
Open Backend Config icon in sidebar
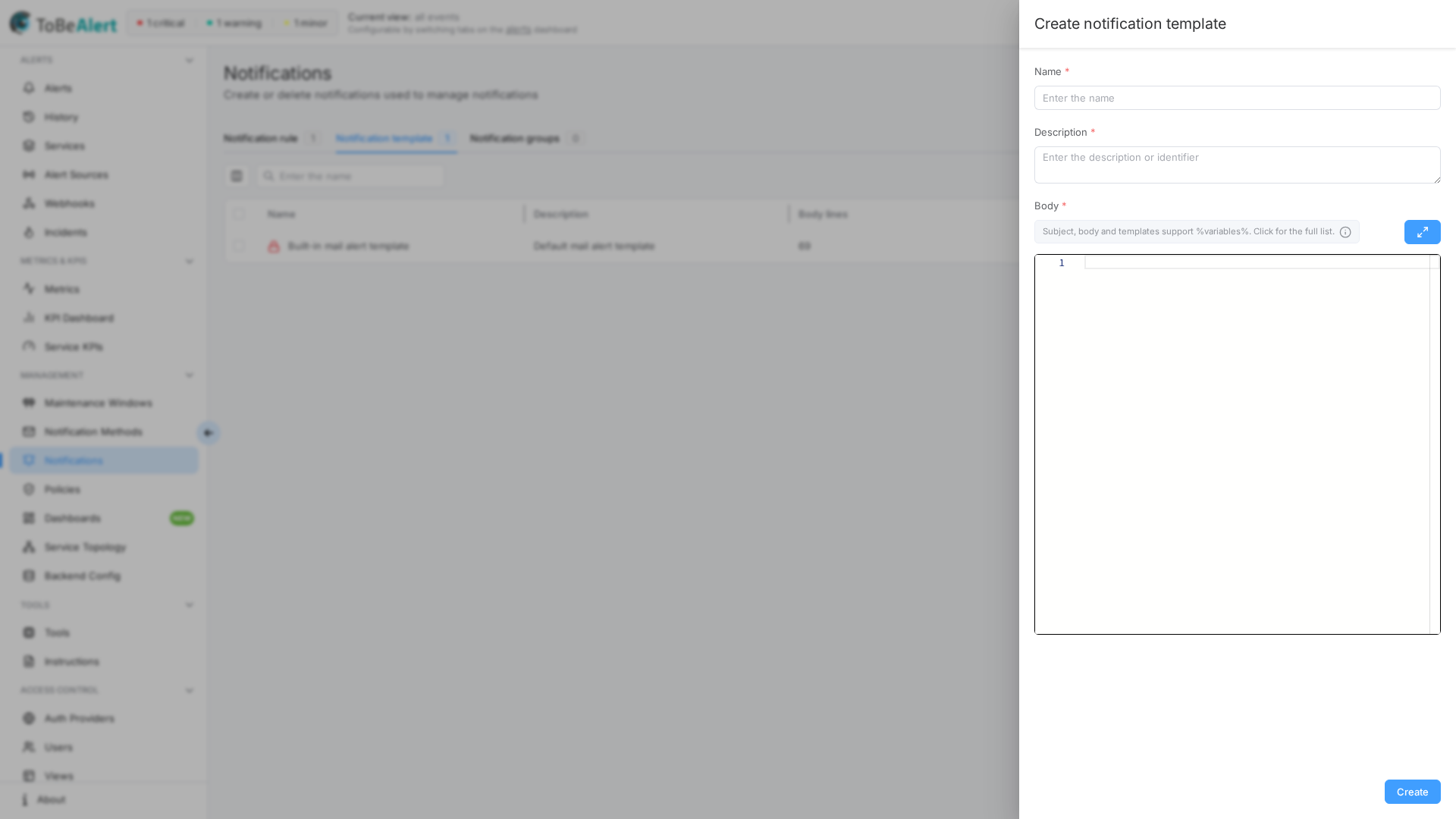tap(29, 576)
